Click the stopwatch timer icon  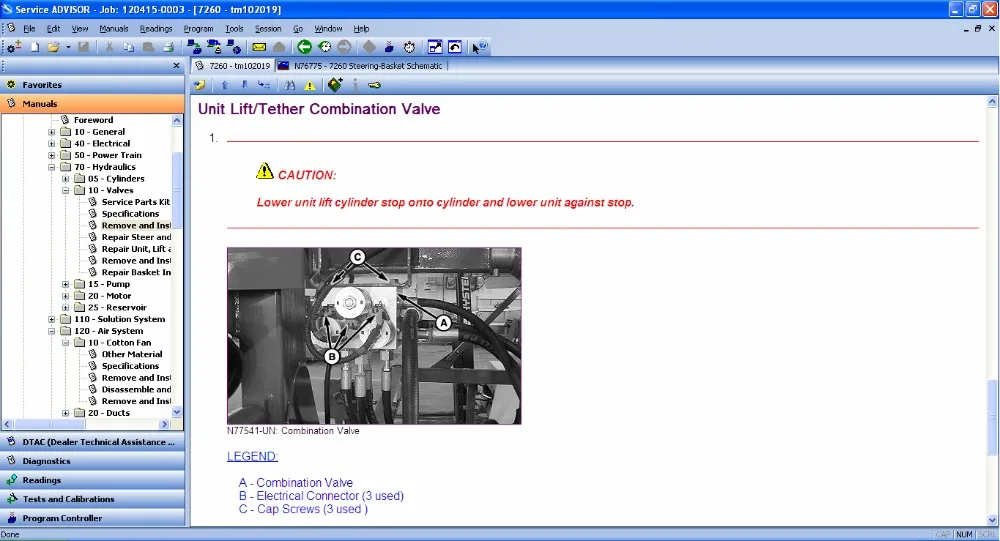tap(409, 47)
